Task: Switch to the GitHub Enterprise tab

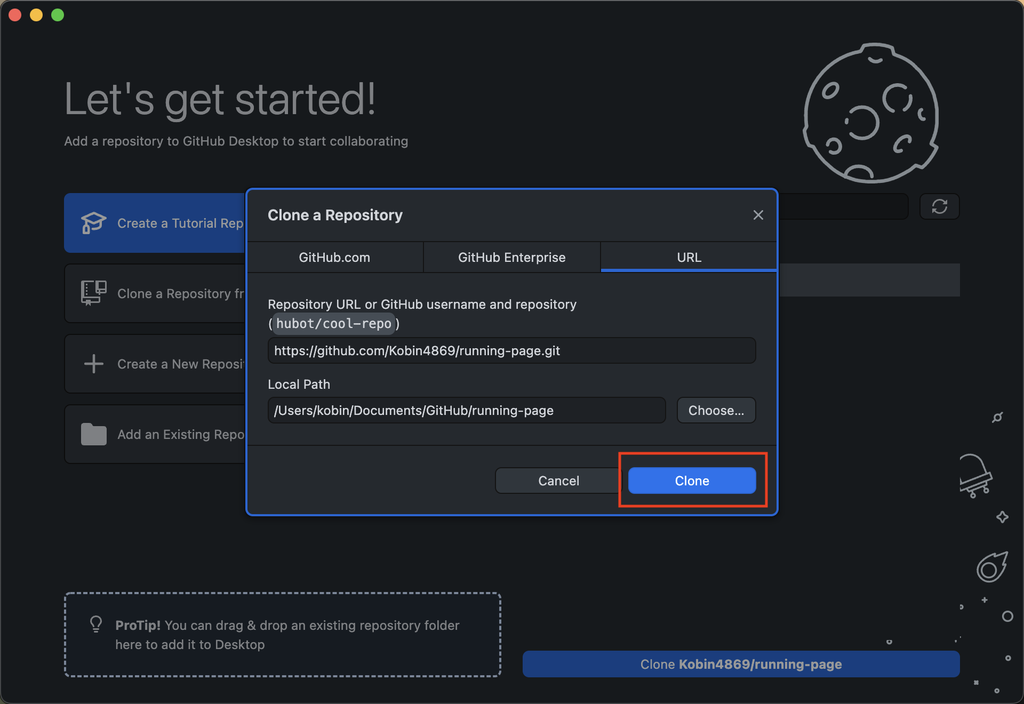Action: click(511, 257)
